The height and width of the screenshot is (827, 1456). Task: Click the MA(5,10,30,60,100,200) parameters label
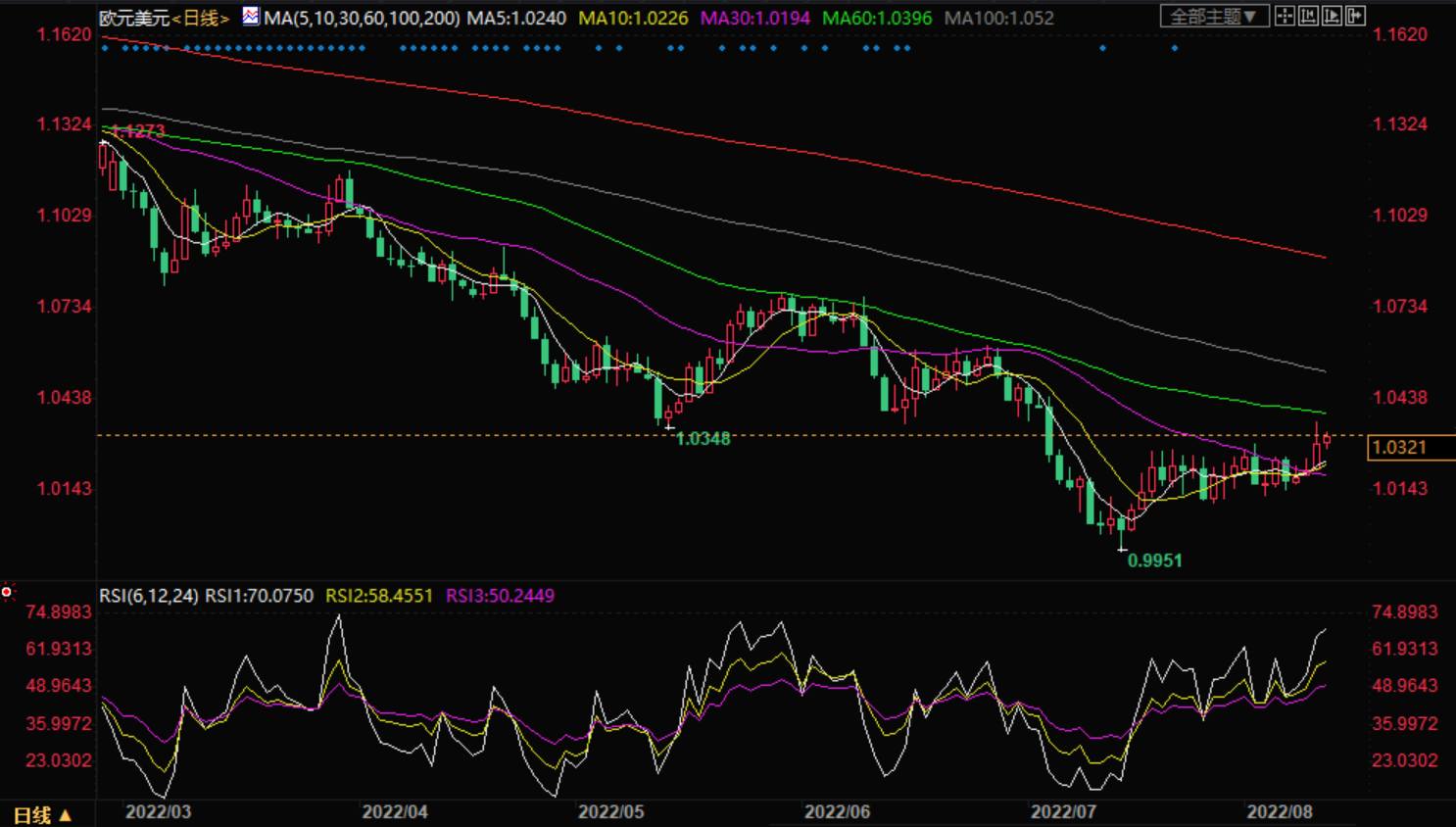coord(362,18)
